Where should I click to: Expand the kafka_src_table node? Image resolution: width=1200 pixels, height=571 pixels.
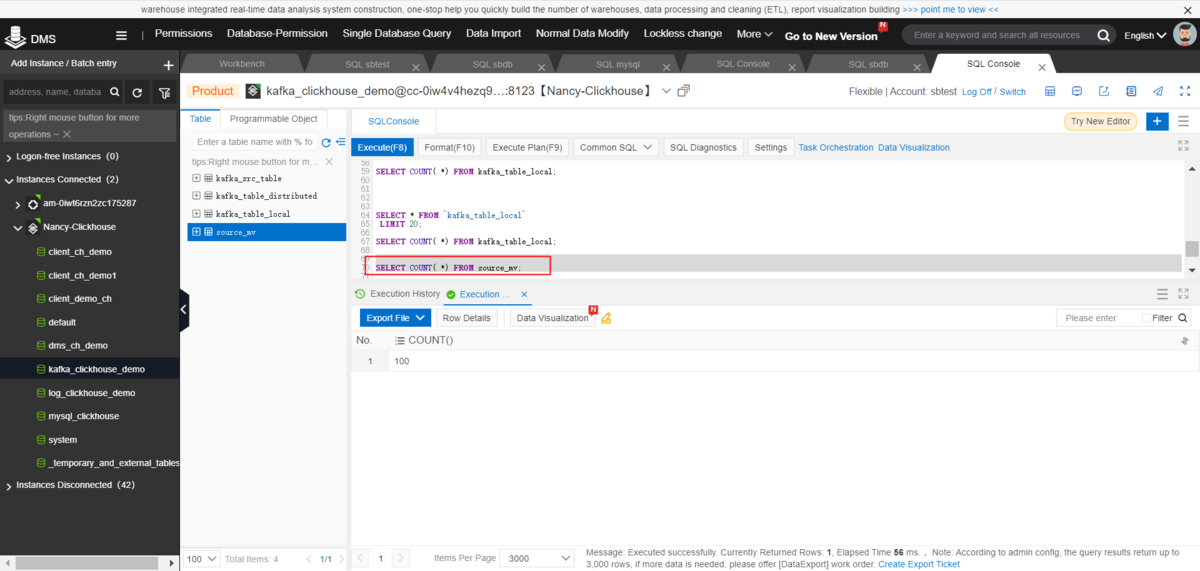point(196,178)
